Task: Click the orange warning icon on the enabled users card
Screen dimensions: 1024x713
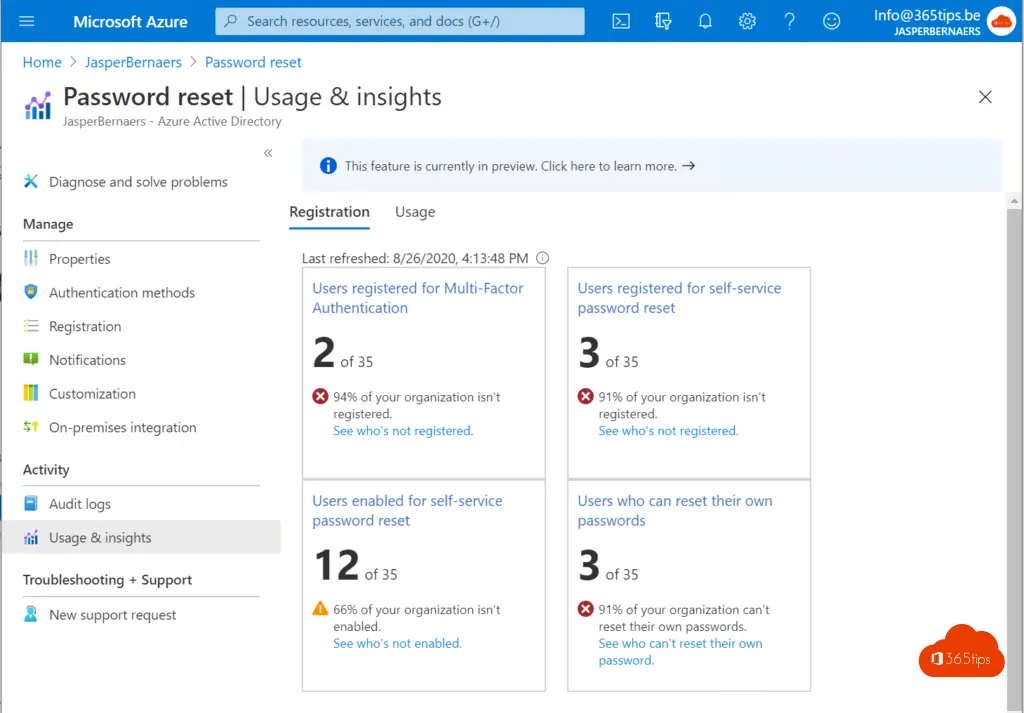Action: [320, 609]
